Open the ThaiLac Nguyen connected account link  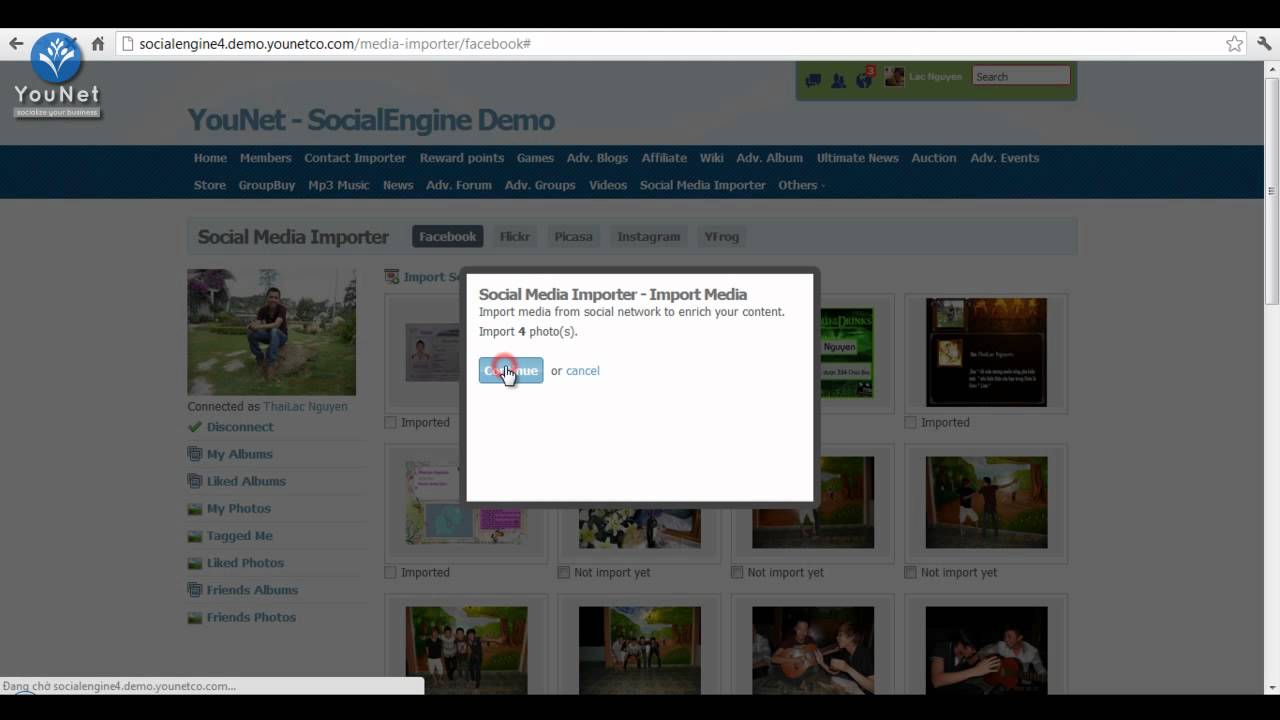[305, 407]
